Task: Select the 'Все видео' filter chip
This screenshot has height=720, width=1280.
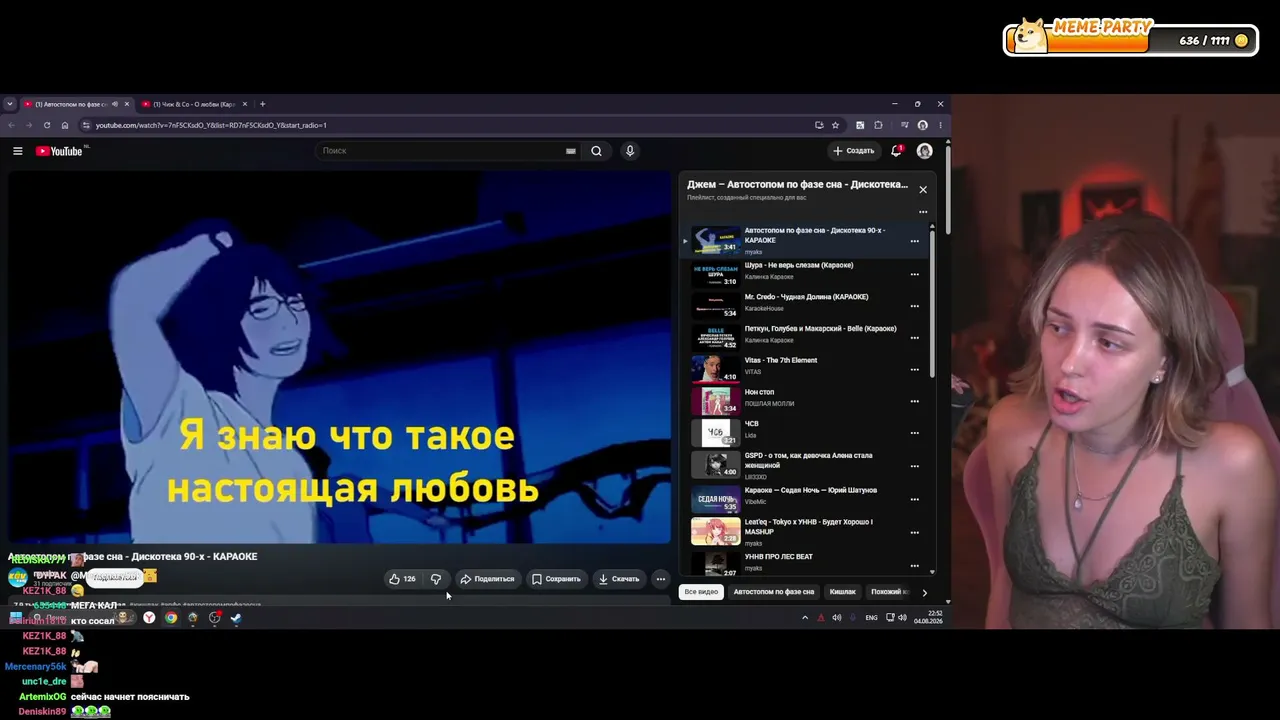Action: tap(701, 592)
